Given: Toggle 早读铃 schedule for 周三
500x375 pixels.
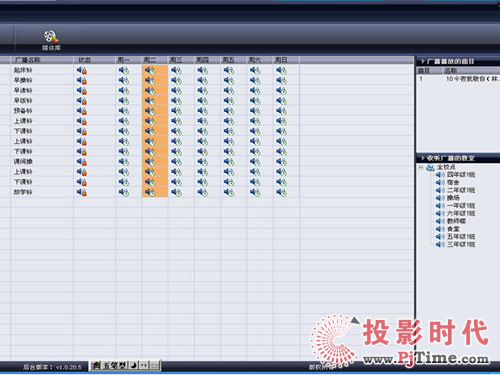Looking at the screenshot, I should coord(176,91).
